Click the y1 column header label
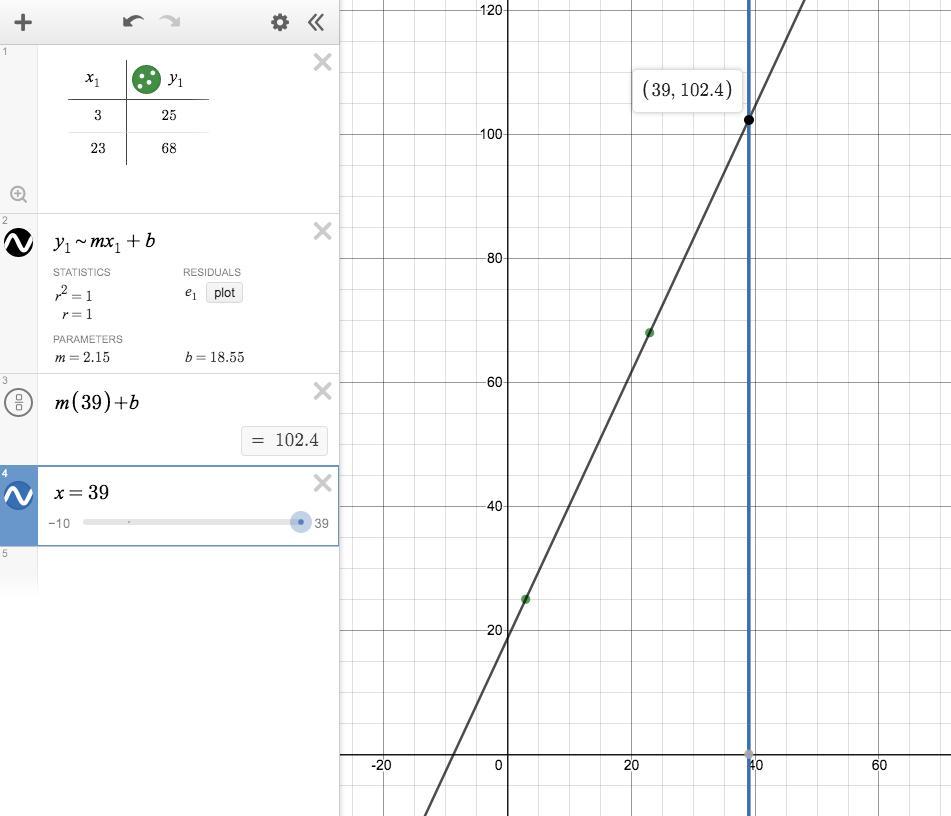Viewport: 951px width, 816px height. pos(176,79)
